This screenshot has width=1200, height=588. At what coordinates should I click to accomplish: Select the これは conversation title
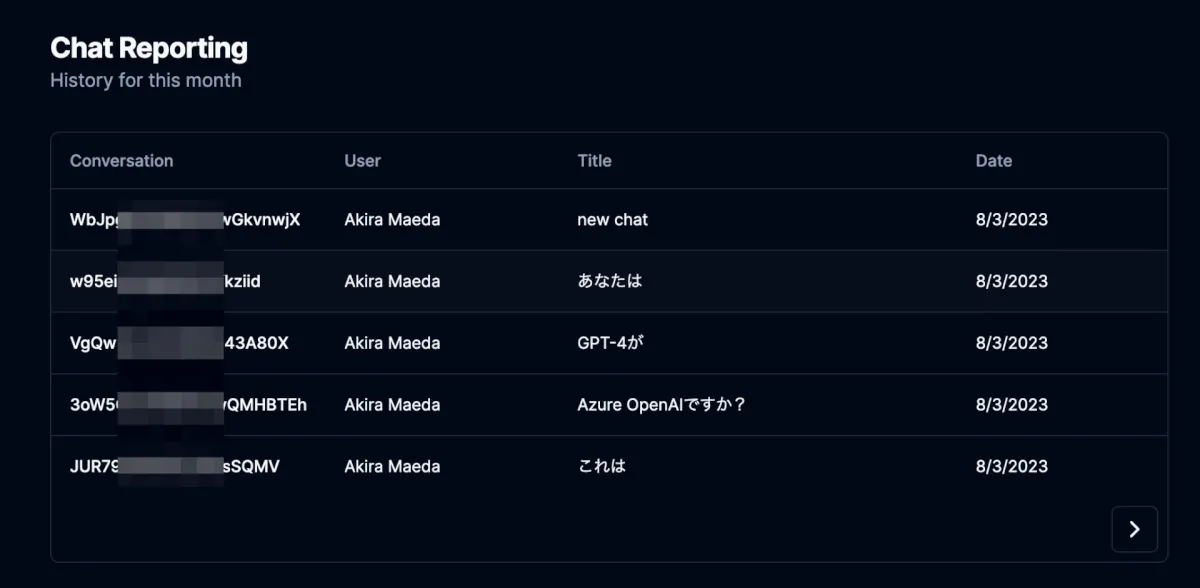pyautogui.click(x=601, y=466)
